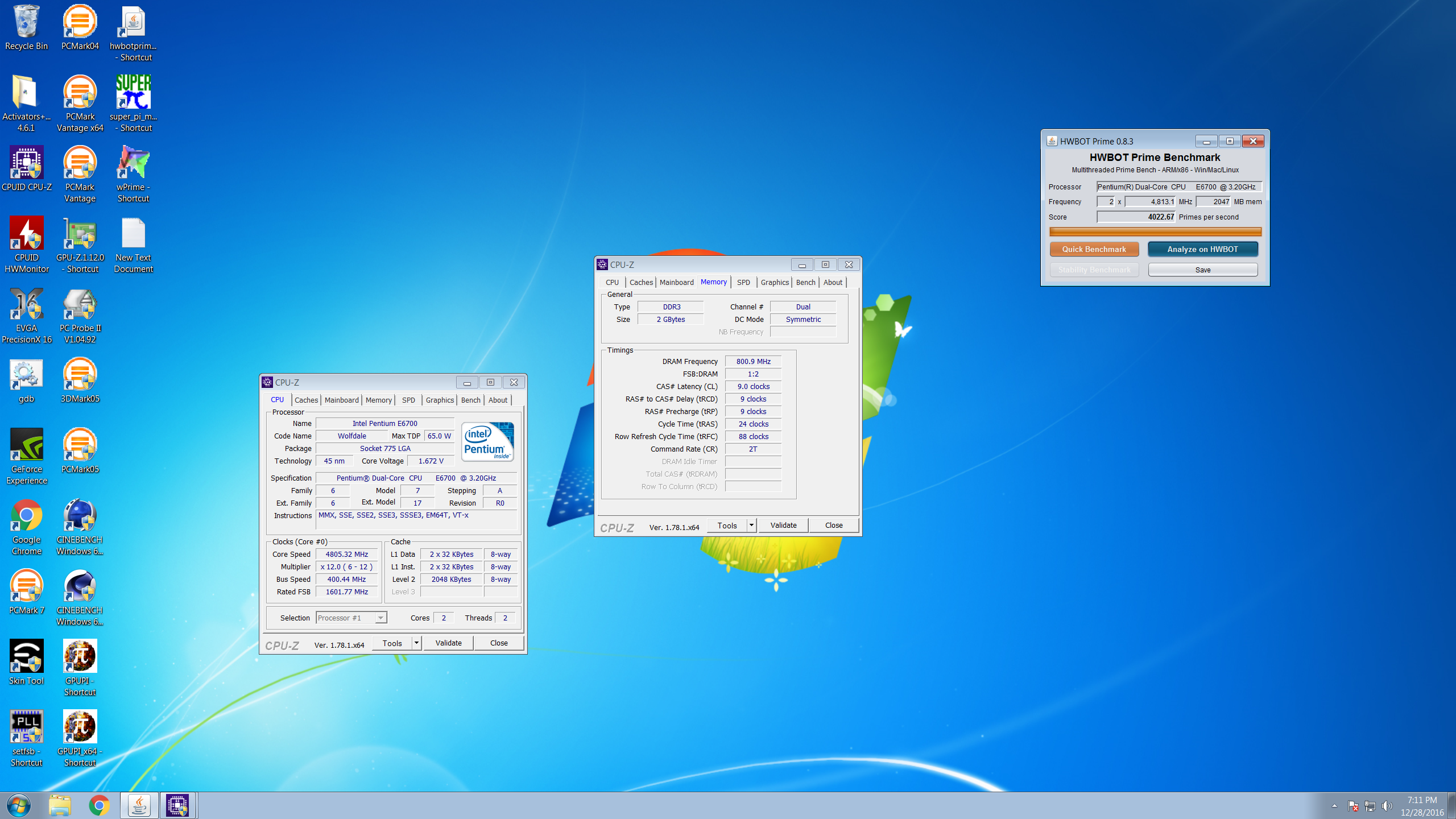Click Show desktop strip at taskbar end
The width and height of the screenshot is (1456, 819).
(x=1452, y=805)
